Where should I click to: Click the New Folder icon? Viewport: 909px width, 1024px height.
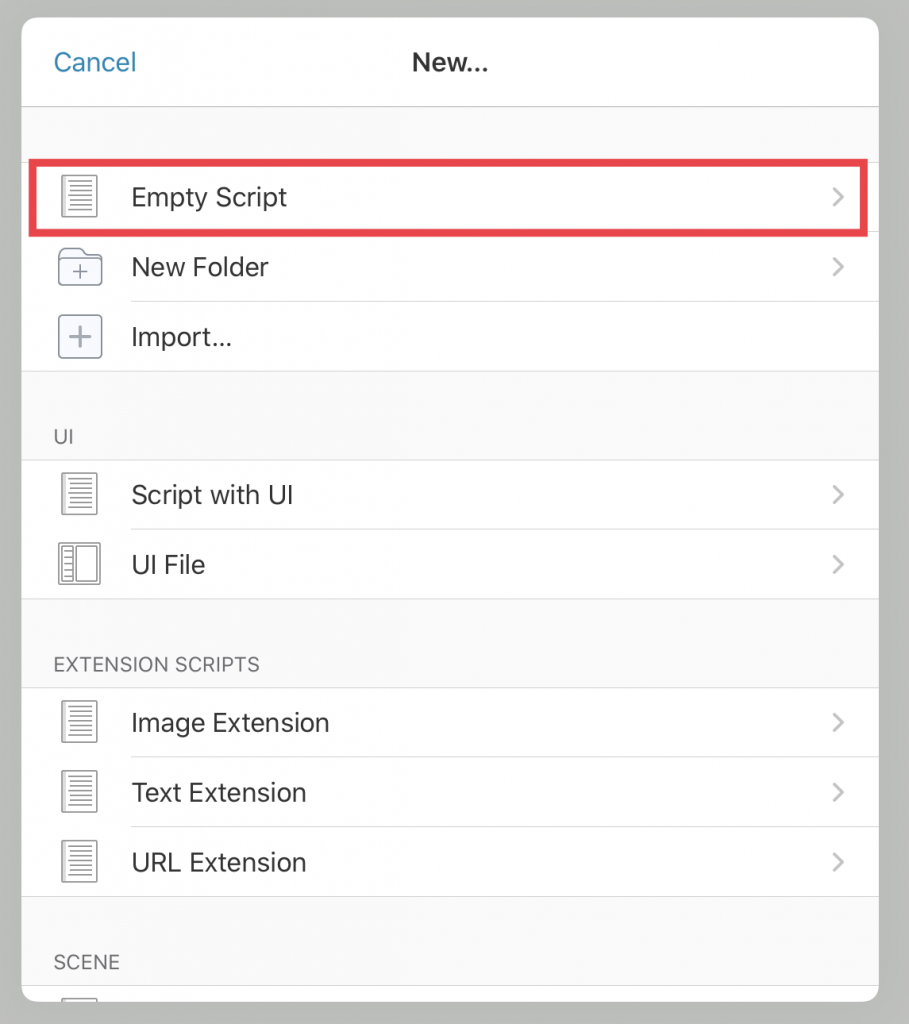(80, 267)
